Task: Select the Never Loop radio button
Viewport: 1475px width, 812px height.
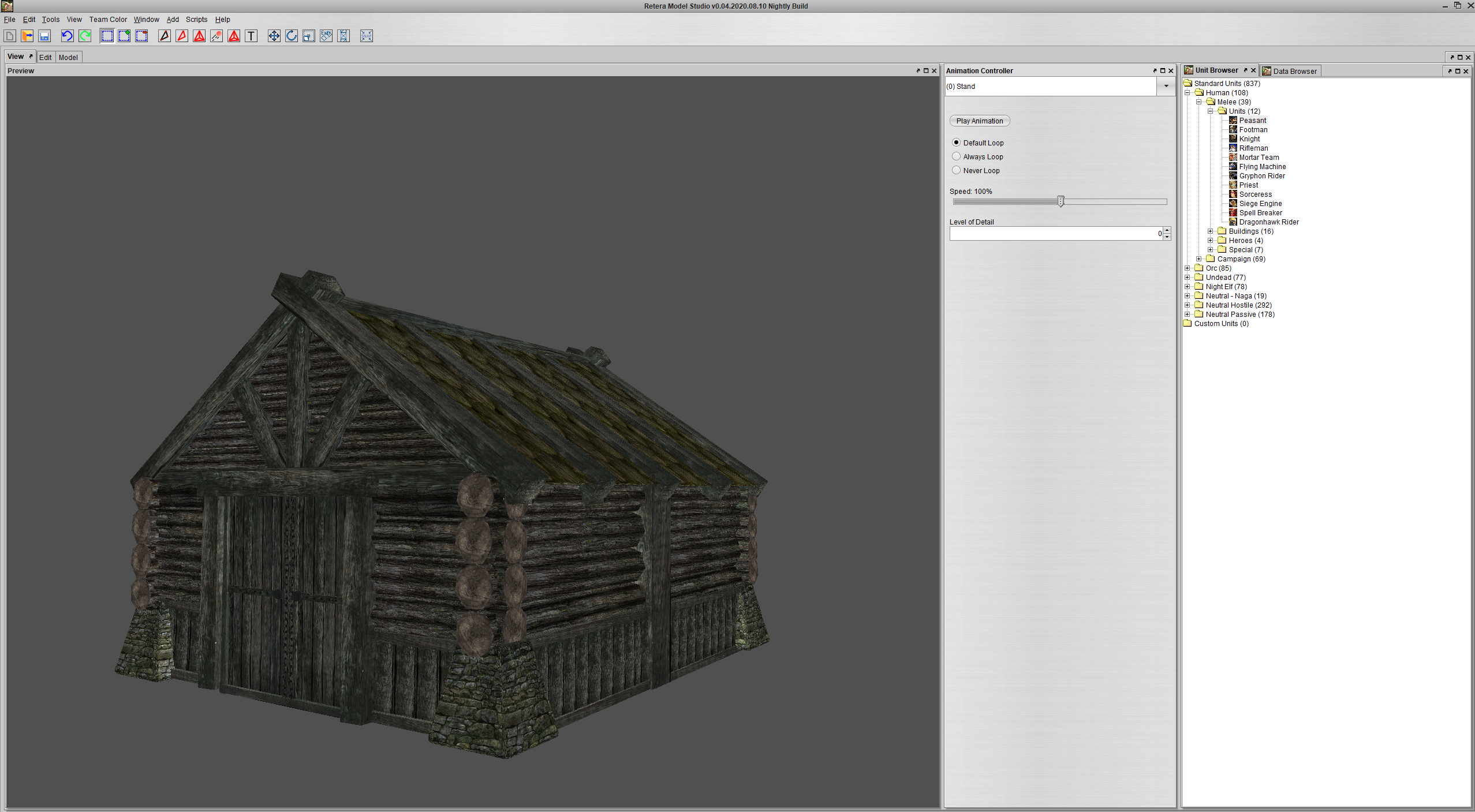Action: (956, 170)
